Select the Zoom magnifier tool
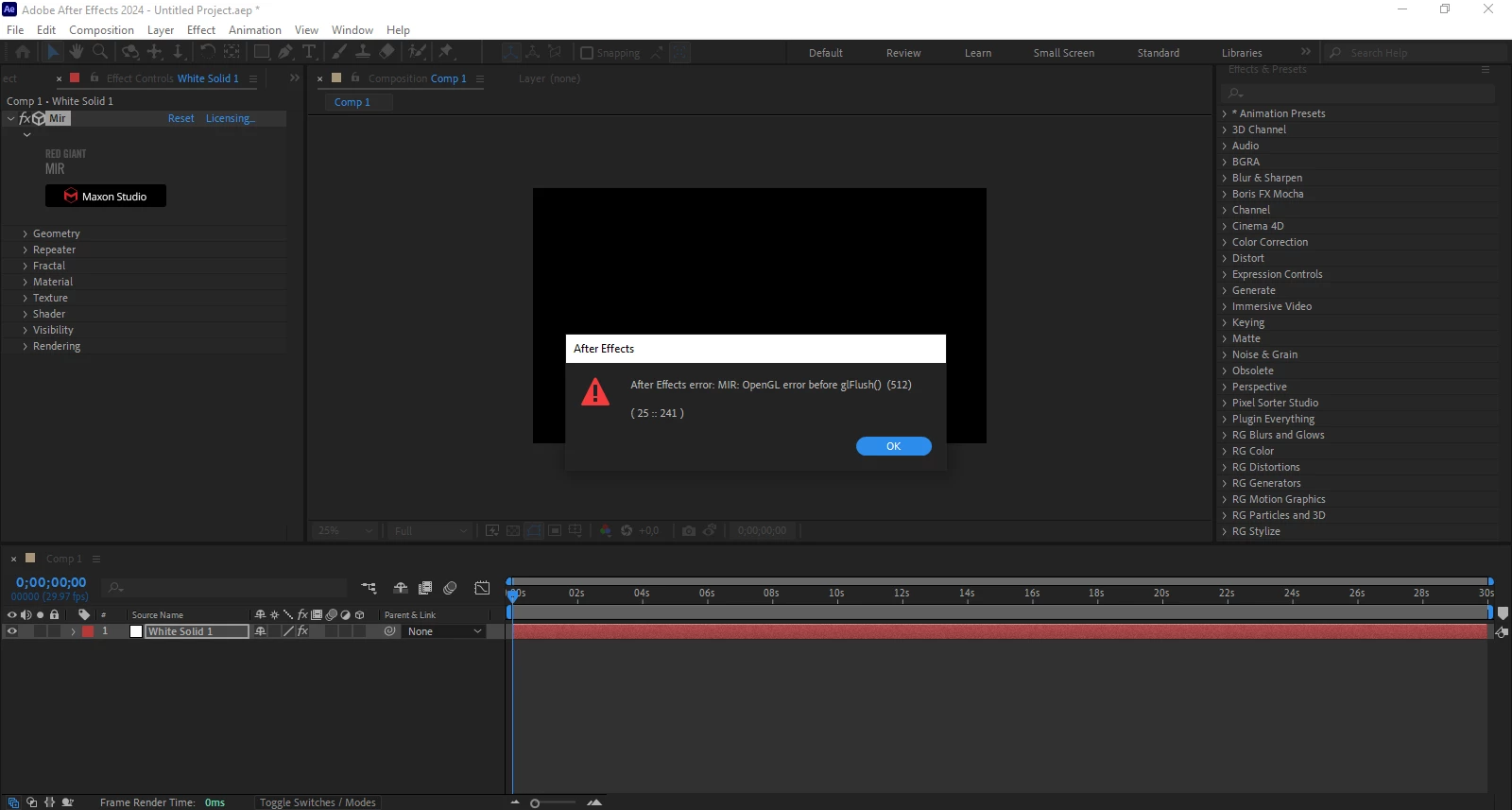Viewport: 1512px width, 810px height. click(x=100, y=52)
